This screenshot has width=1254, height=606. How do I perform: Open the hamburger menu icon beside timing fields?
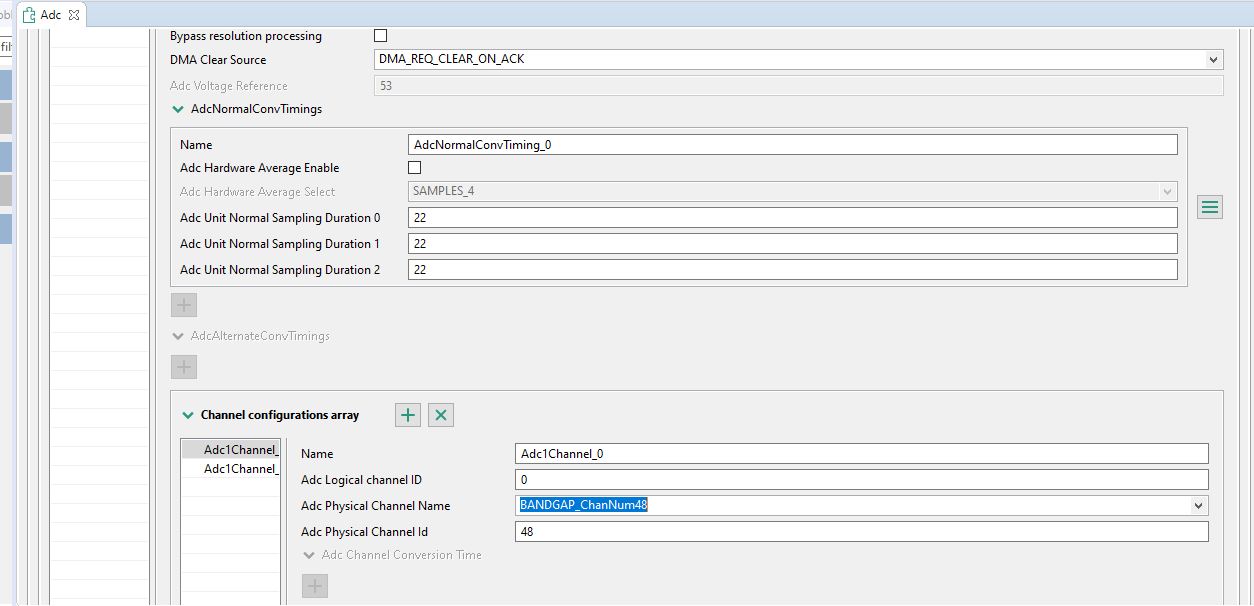click(x=1210, y=206)
